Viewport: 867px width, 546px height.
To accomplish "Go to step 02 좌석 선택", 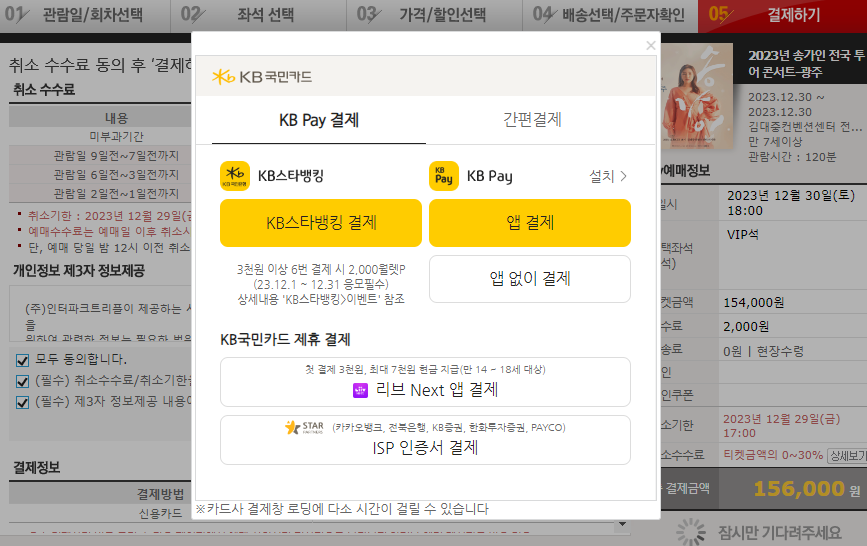I will coord(258,15).
